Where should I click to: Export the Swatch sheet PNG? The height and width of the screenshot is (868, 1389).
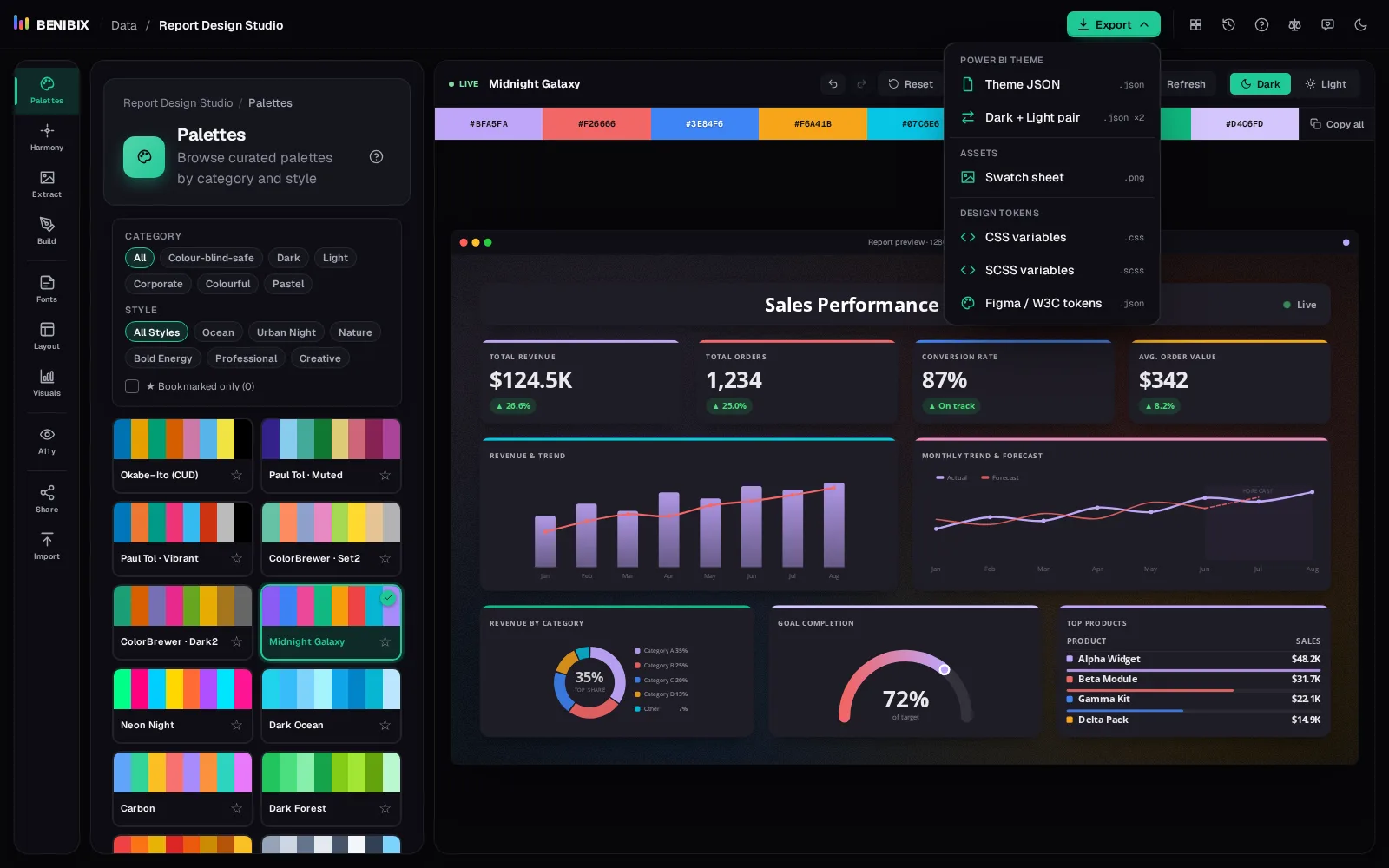1052,177
